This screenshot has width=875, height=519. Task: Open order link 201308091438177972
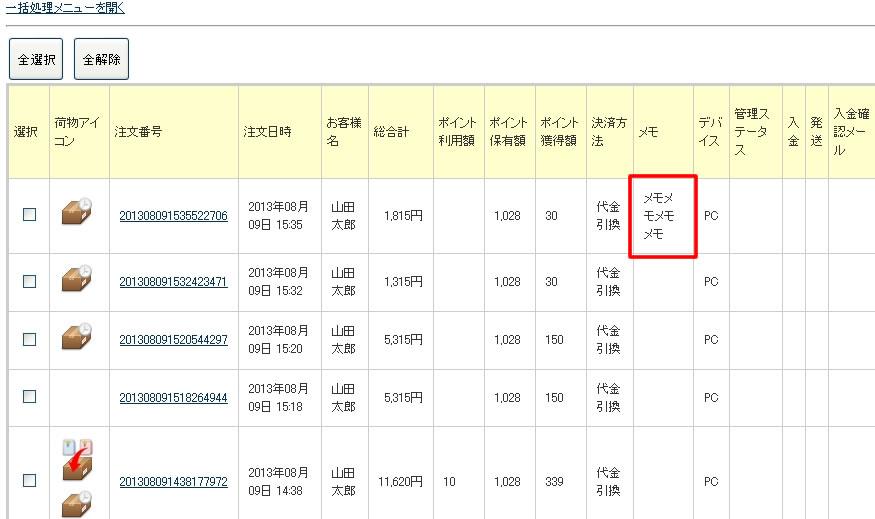pyautogui.click(x=173, y=482)
